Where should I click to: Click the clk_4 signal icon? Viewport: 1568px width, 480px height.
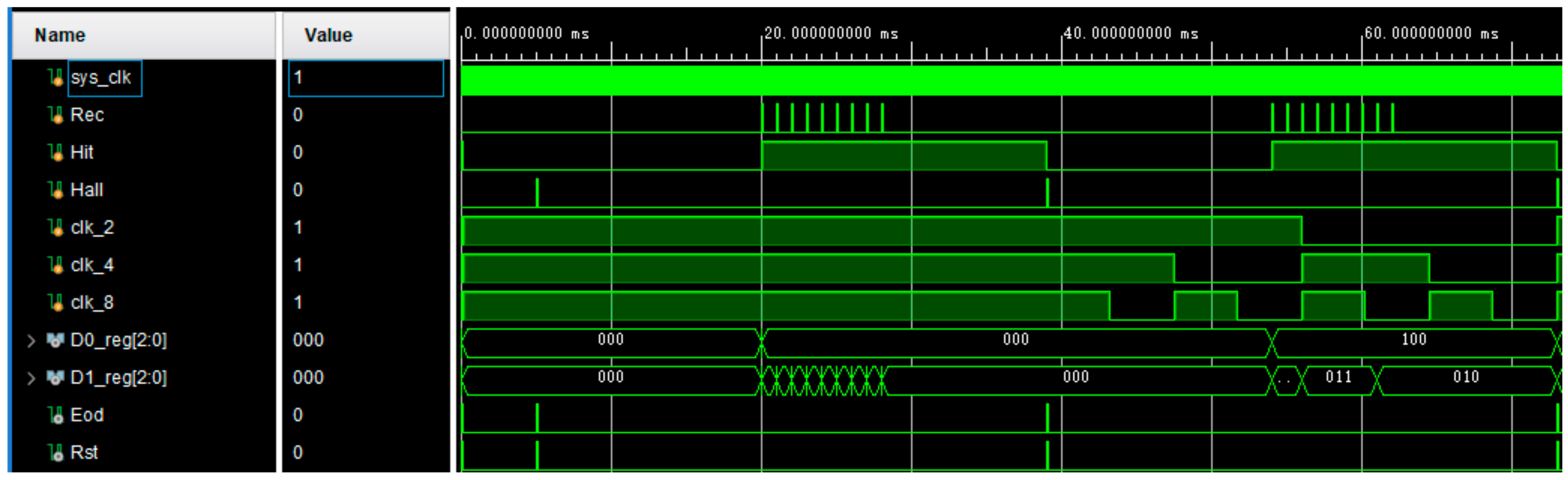[56, 265]
